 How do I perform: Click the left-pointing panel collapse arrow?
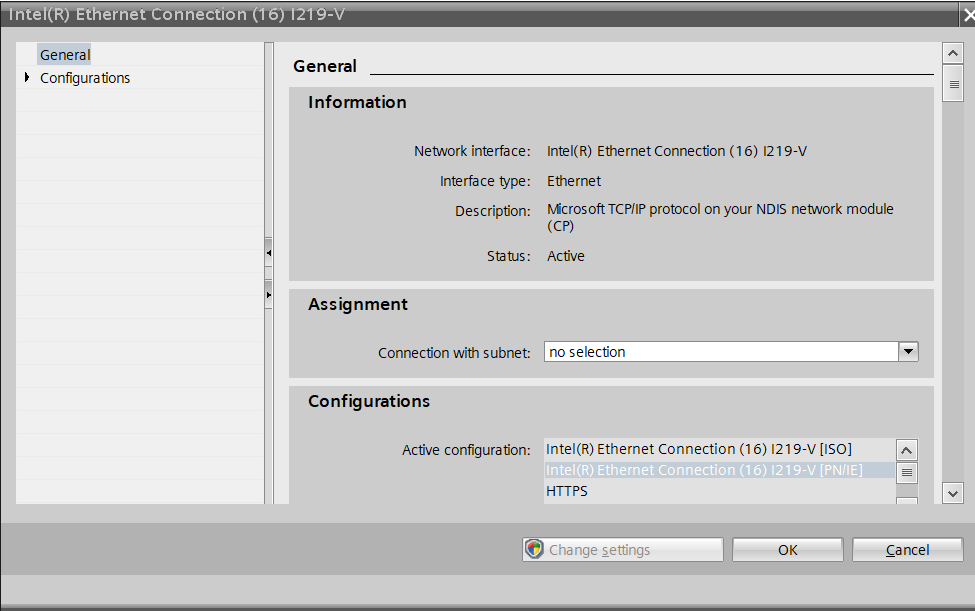coord(269,254)
